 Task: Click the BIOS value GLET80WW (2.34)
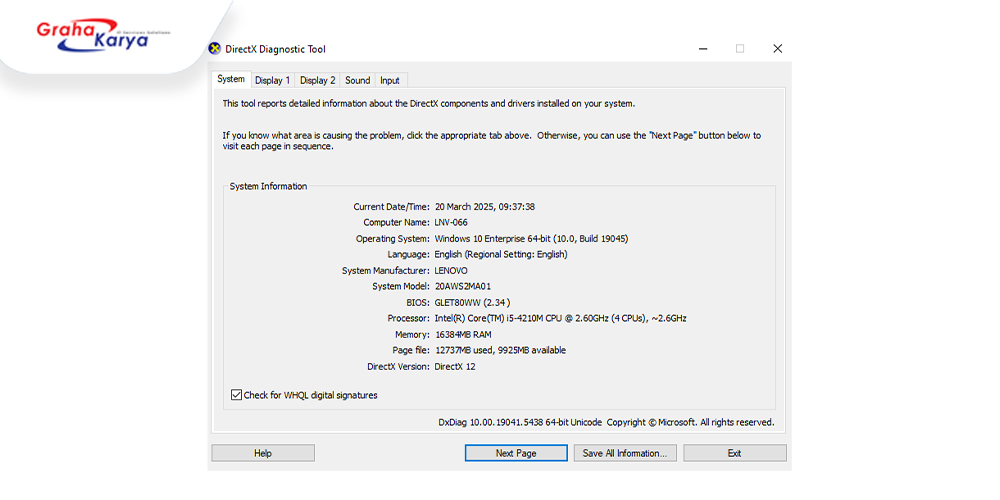(x=472, y=302)
